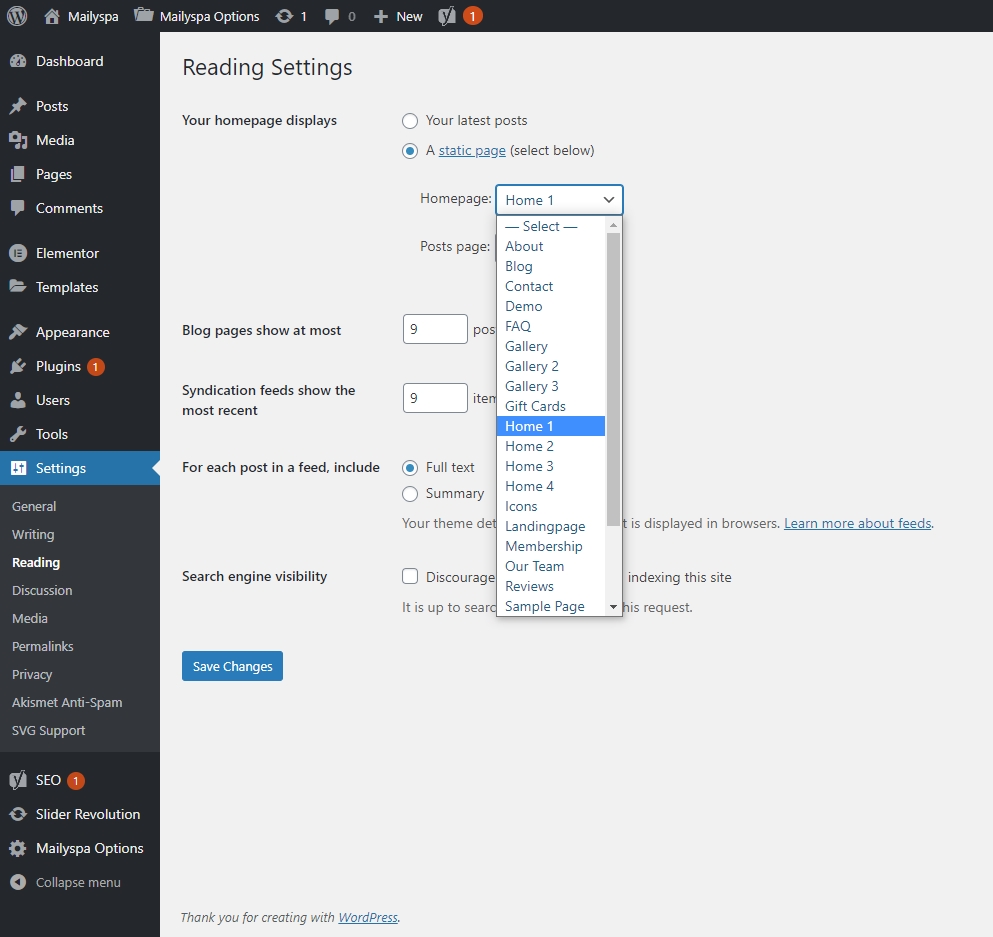The width and height of the screenshot is (993, 937).
Task: Open the 'Learn more about feeds' link
Action: tap(857, 523)
